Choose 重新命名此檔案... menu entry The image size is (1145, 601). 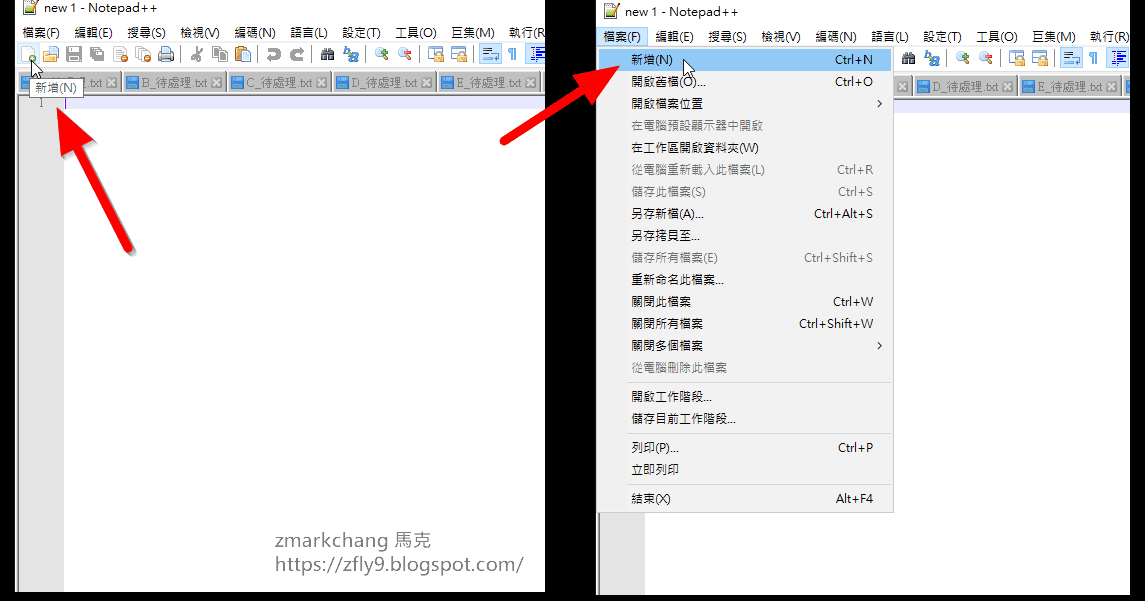pos(745,280)
